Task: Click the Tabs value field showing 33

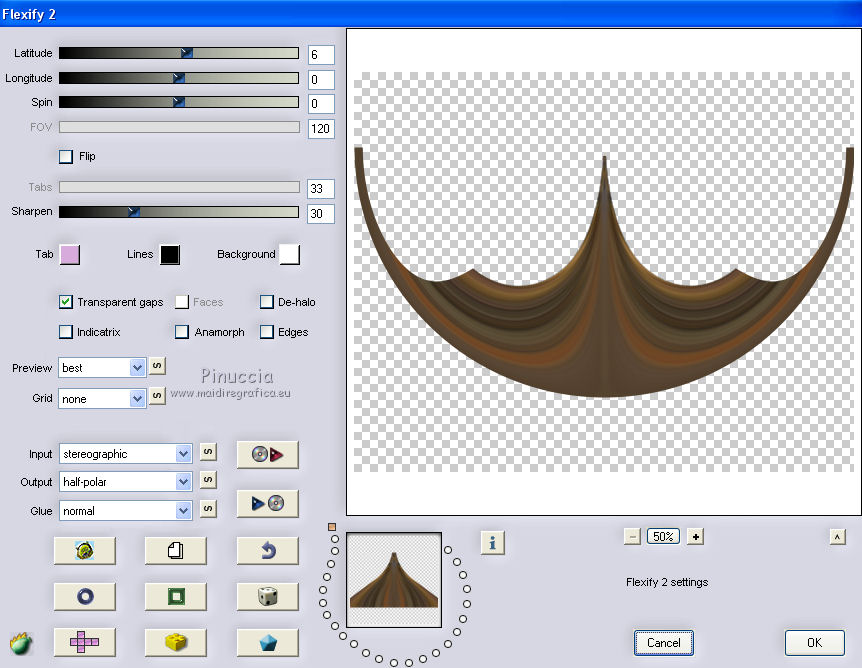Action: pos(321,189)
